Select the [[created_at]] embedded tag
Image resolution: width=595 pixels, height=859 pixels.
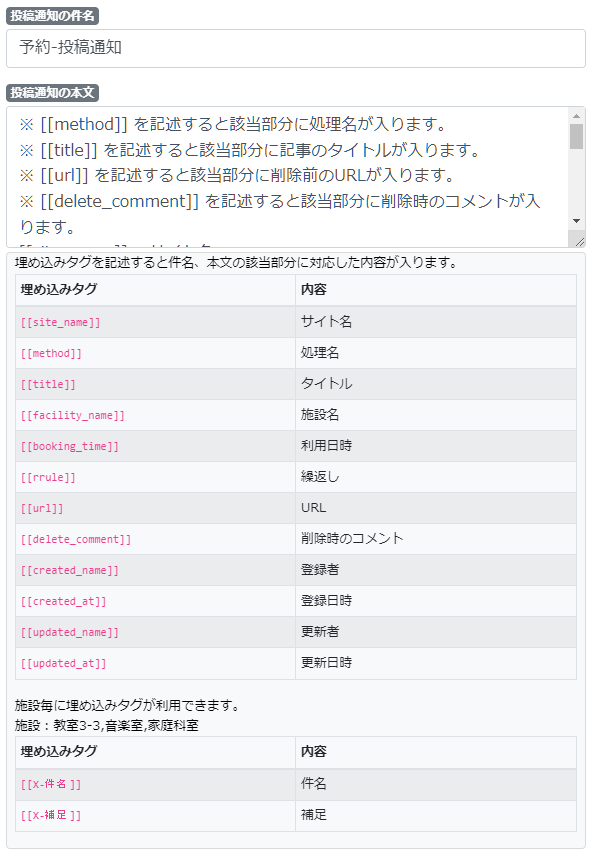coord(60,601)
